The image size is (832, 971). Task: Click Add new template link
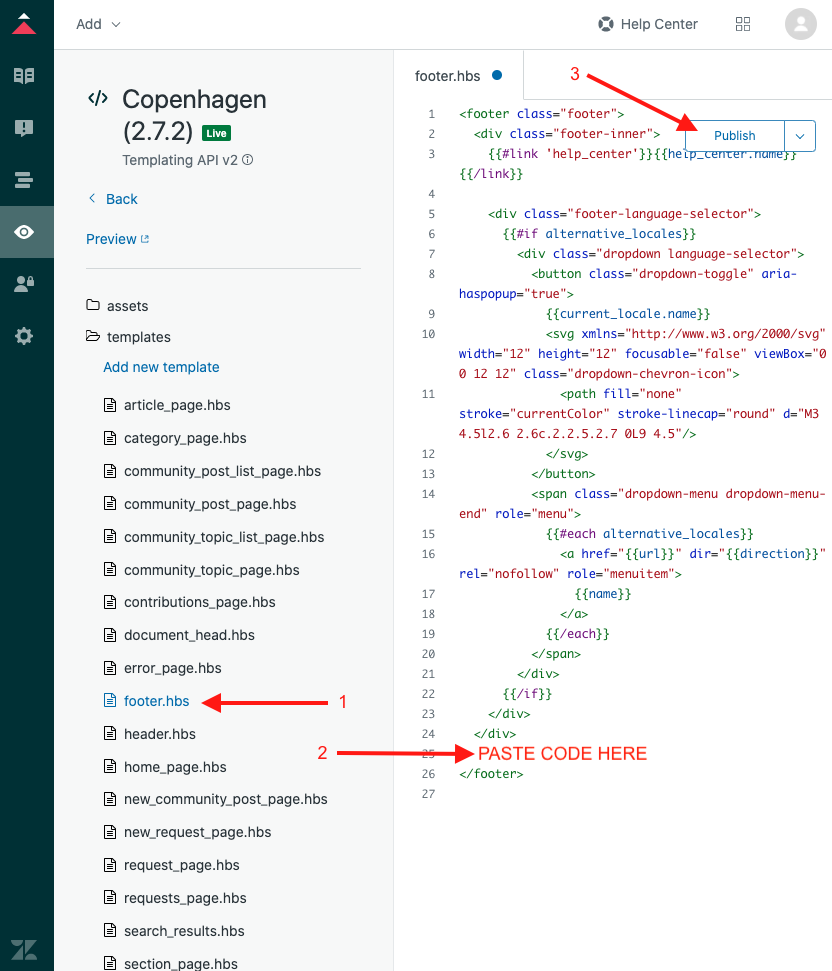coord(161,367)
